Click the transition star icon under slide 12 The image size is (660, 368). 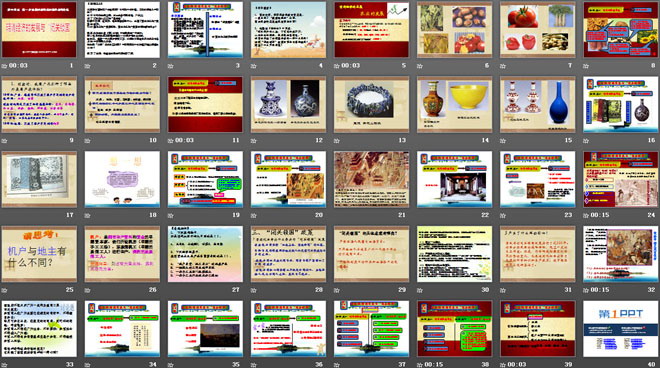(253, 141)
